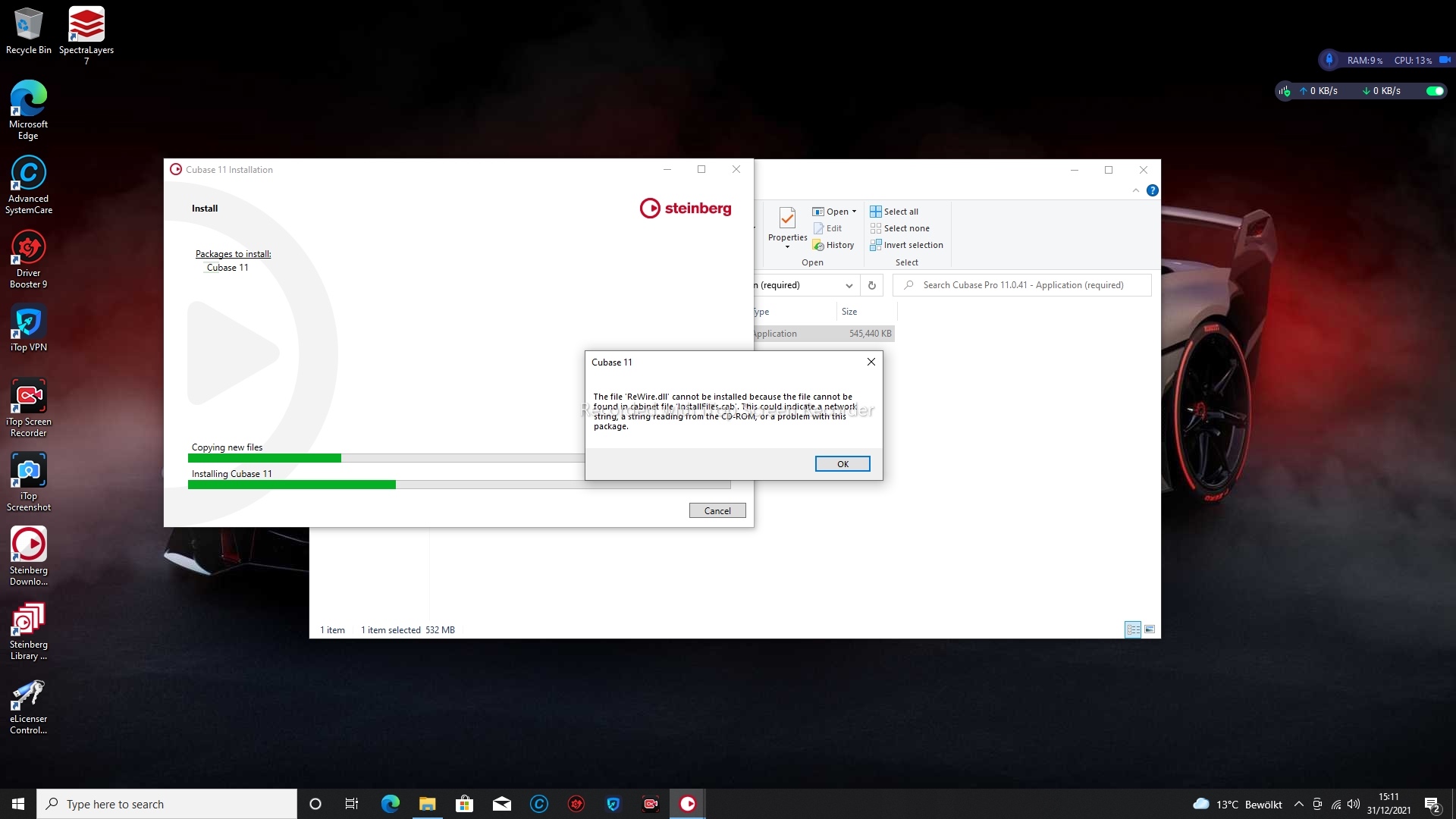Switch to Cubase installer in taskbar
Image resolution: width=1456 pixels, height=819 pixels.
click(688, 804)
